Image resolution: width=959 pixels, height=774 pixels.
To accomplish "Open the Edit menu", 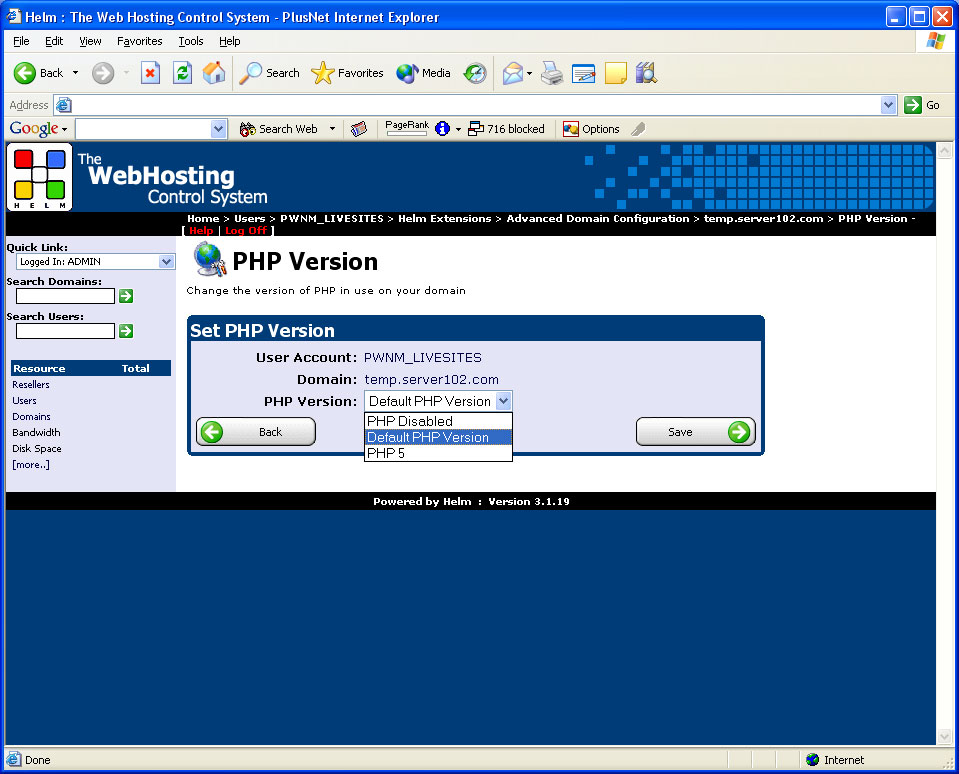I will (54, 41).
